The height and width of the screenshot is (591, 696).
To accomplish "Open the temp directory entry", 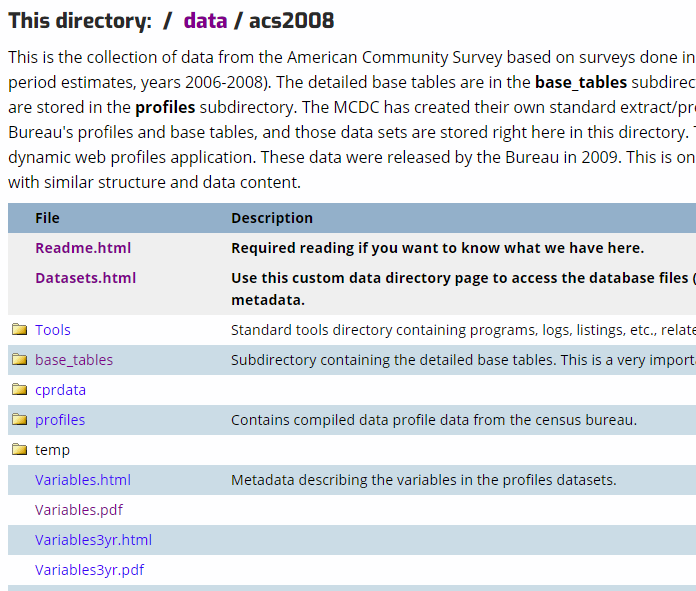I will 52,450.
